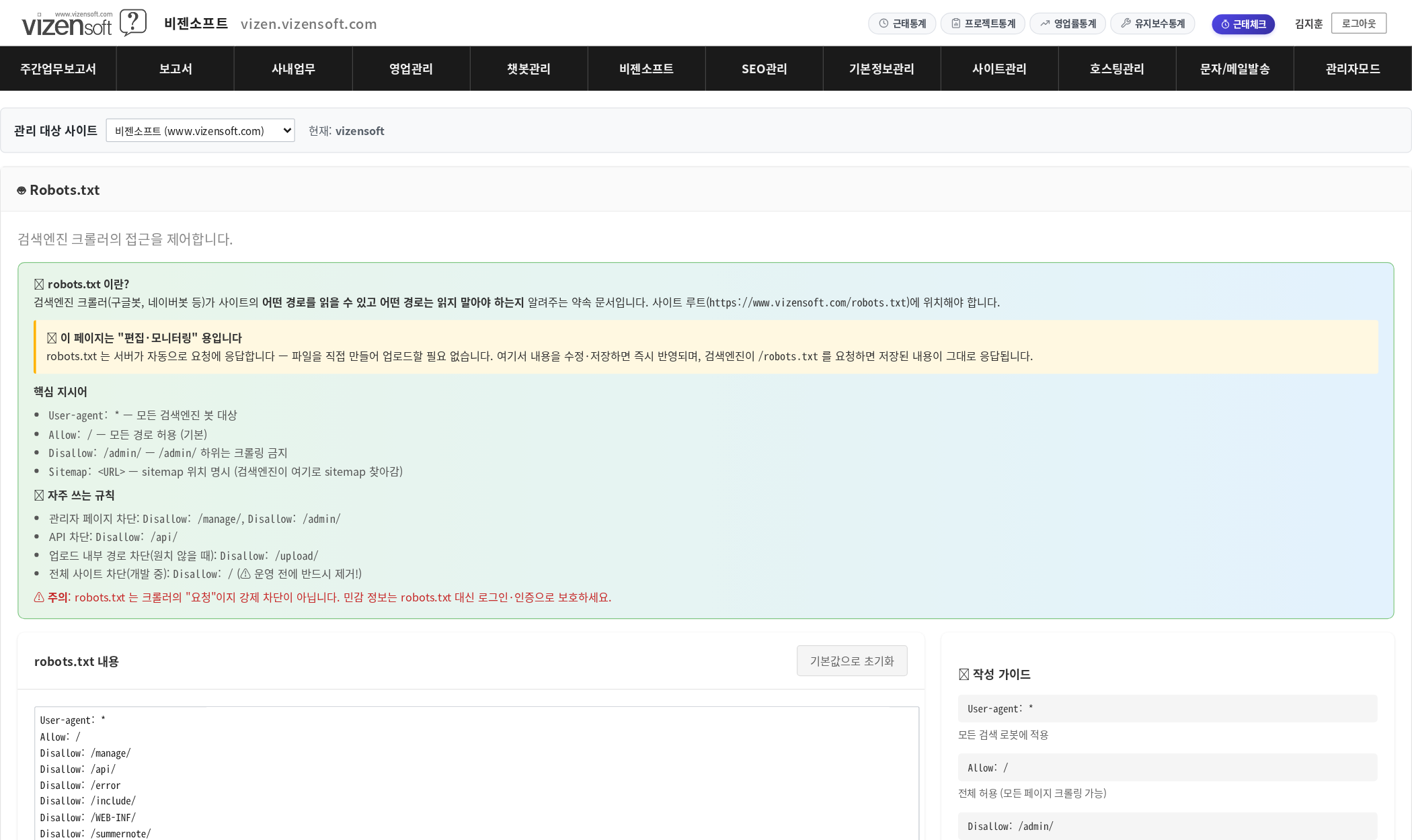This screenshot has height=840, width=1412.
Task: Open the 문자/메일발송 menu
Action: coord(1234,69)
